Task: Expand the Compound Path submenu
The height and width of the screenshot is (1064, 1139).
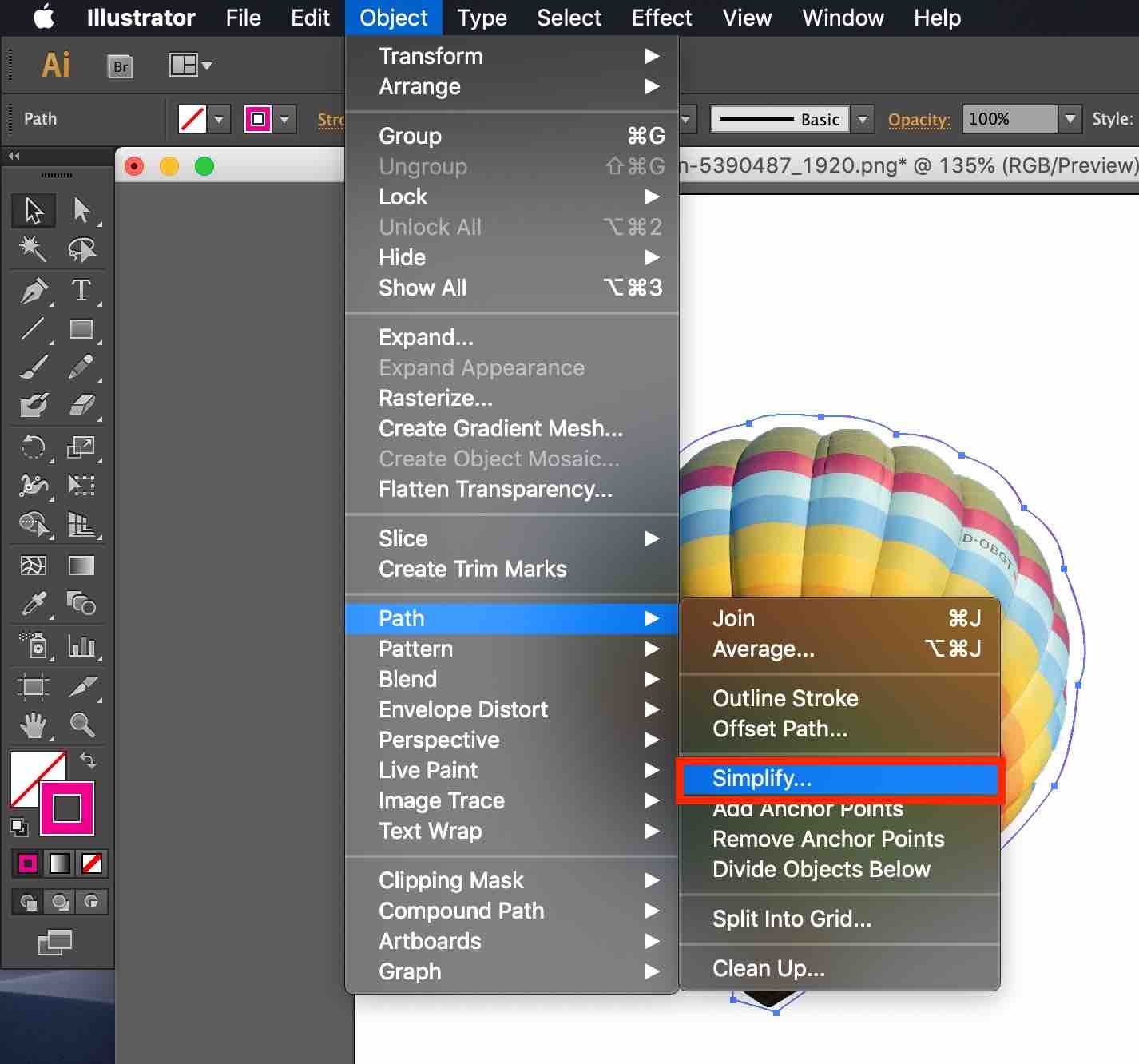Action: tap(512, 911)
